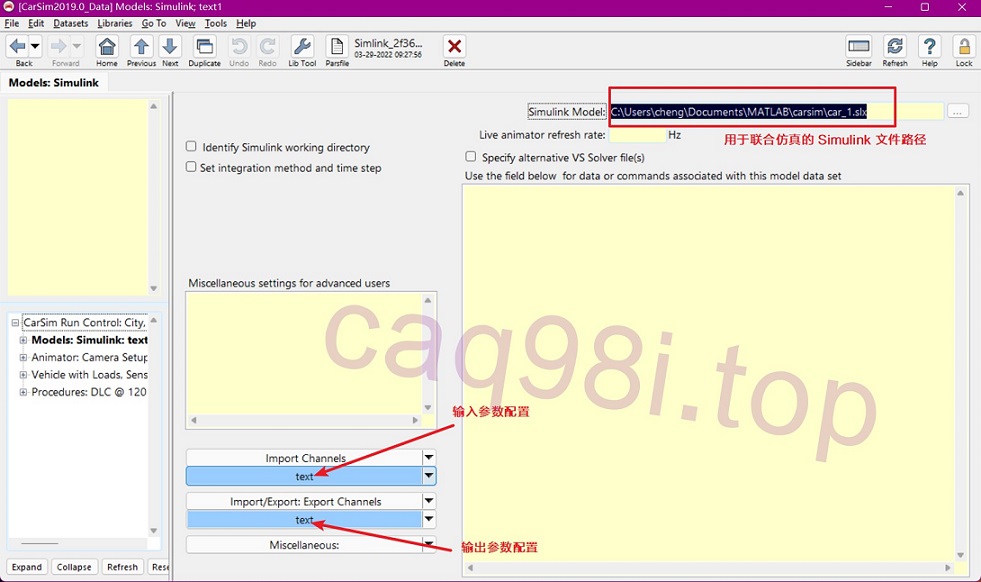Enable Set integration method and time step

[191, 166]
